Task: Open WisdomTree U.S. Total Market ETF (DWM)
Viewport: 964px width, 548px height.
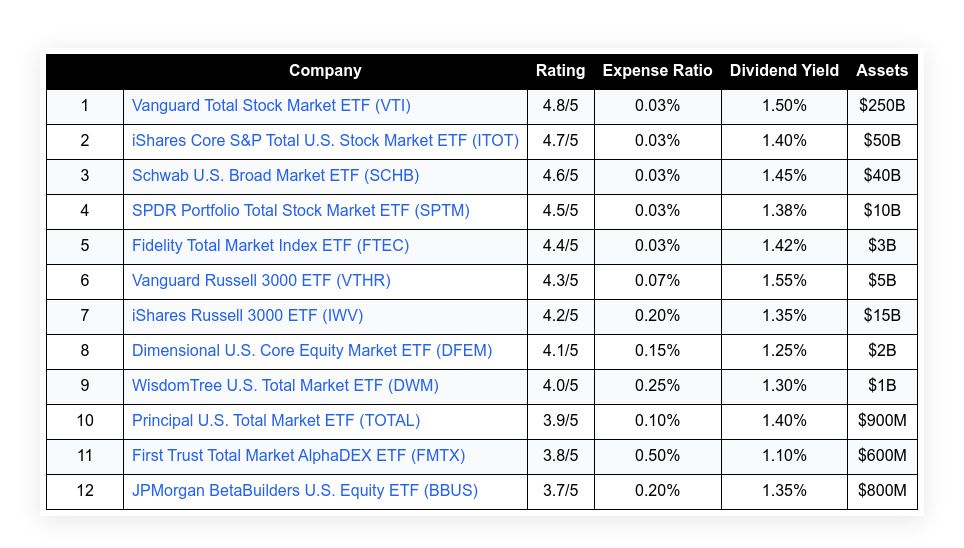Action: point(285,385)
